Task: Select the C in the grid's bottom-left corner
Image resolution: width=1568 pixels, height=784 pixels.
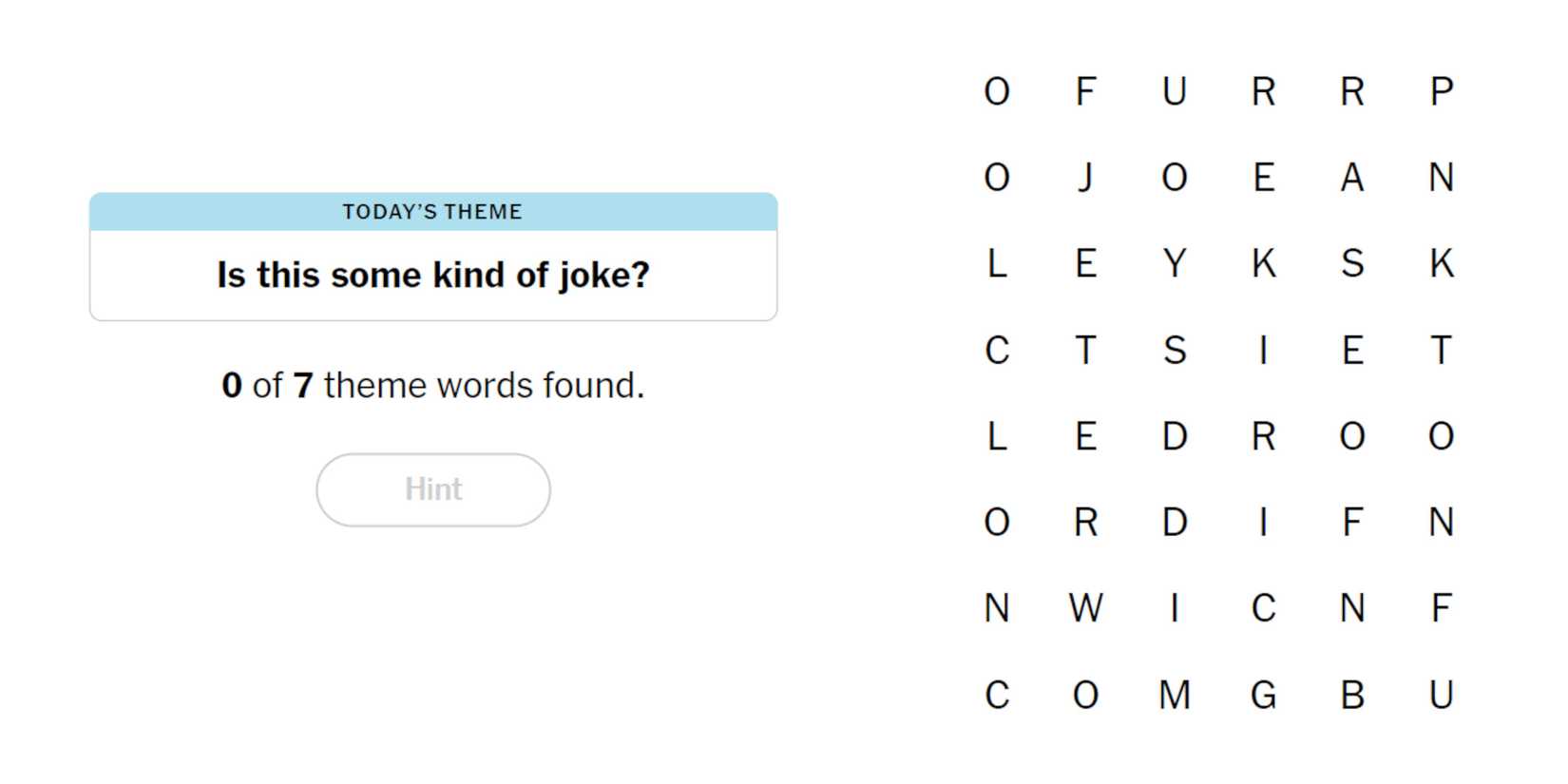Action: pyautogui.click(x=997, y=695)
